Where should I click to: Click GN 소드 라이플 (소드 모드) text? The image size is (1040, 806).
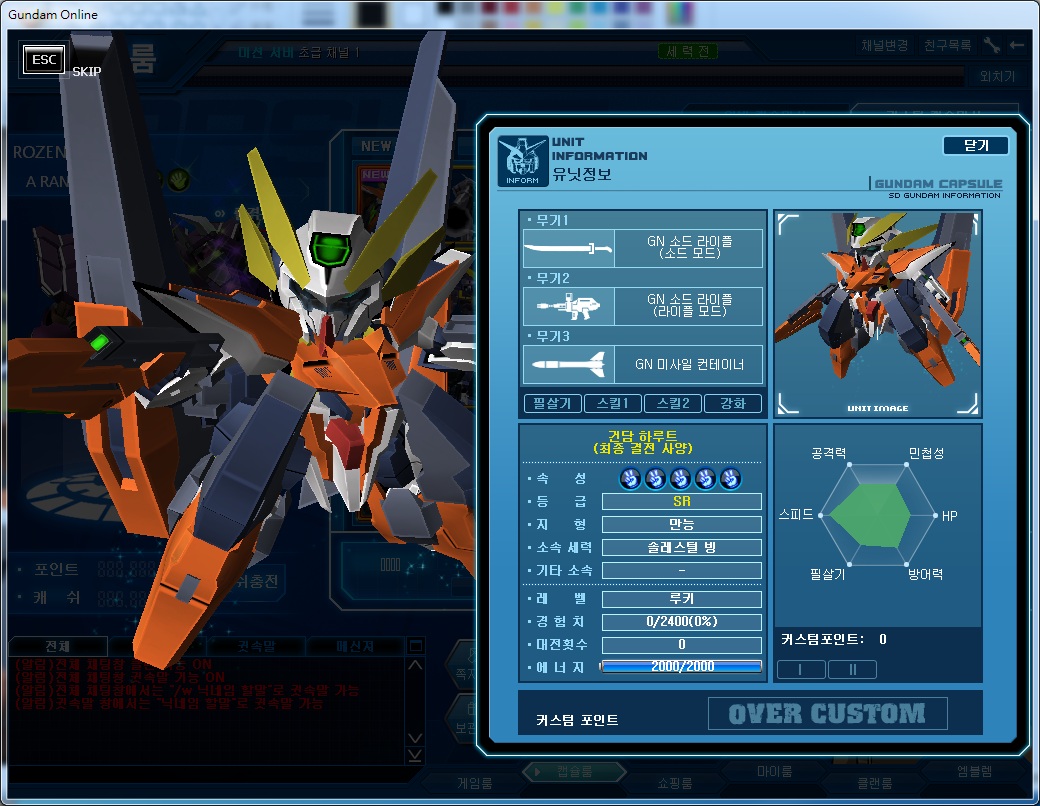tap(689, 247)
